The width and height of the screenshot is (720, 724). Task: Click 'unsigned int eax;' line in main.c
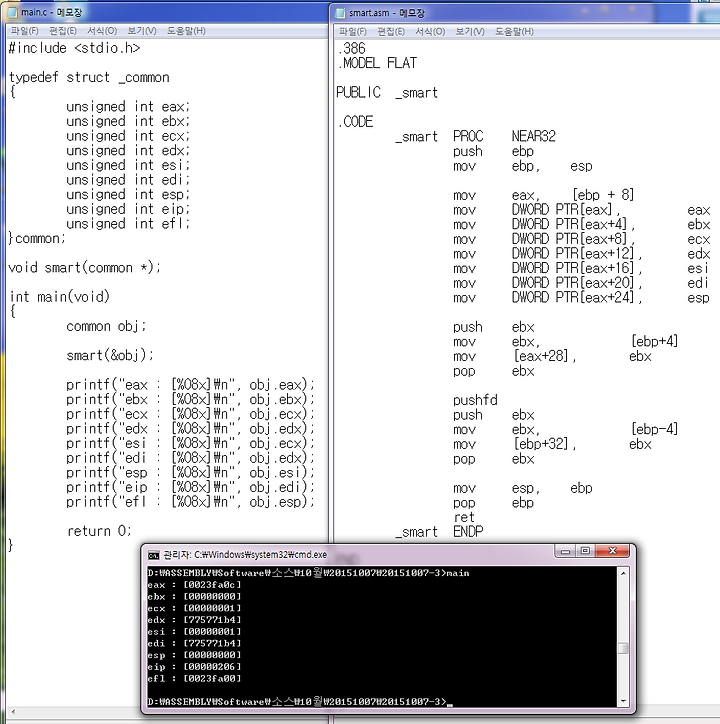(x=128, y=107)
